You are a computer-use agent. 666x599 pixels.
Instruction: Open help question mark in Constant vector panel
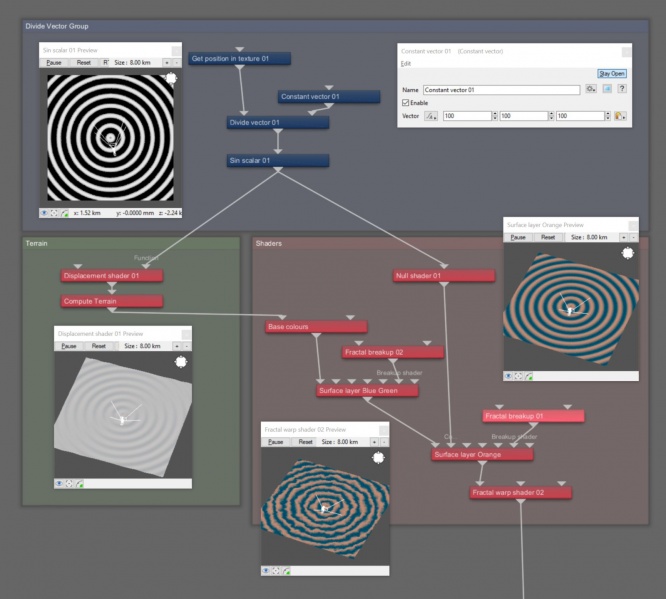[622, 89]
